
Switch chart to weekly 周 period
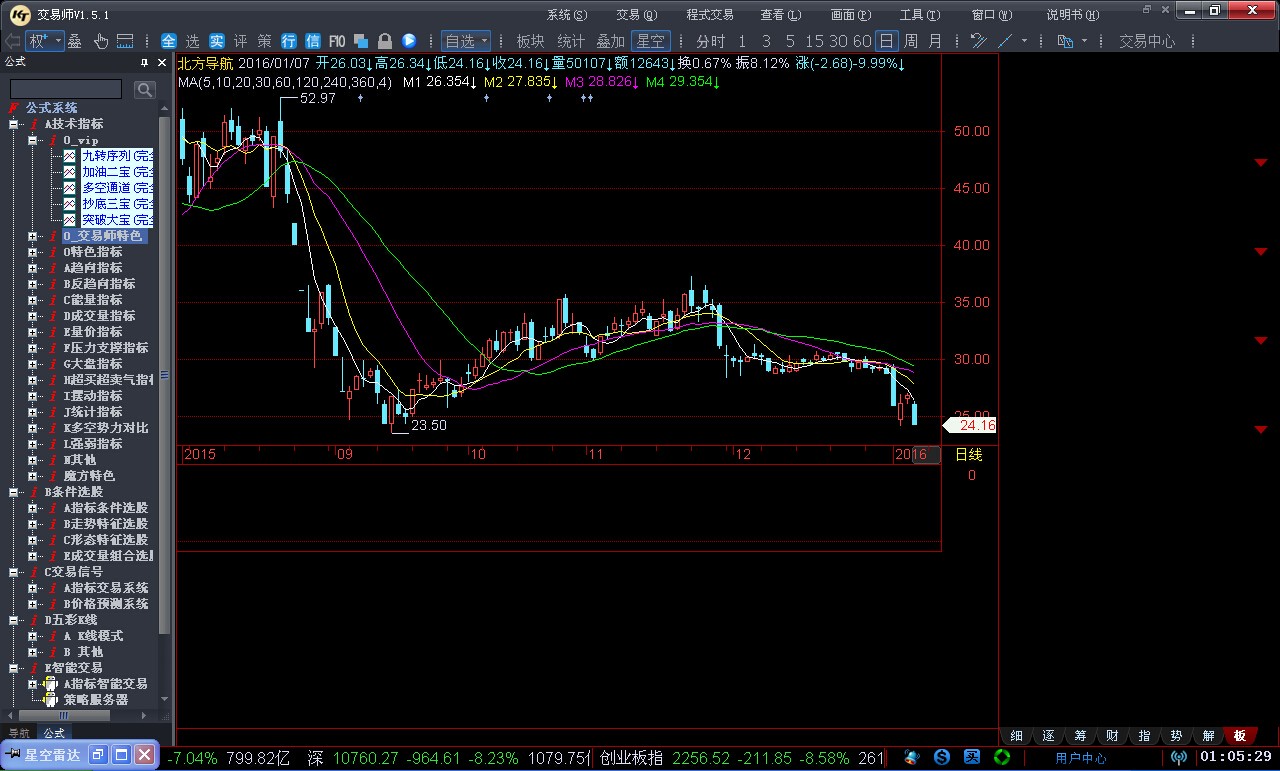(x=911, y=41)
